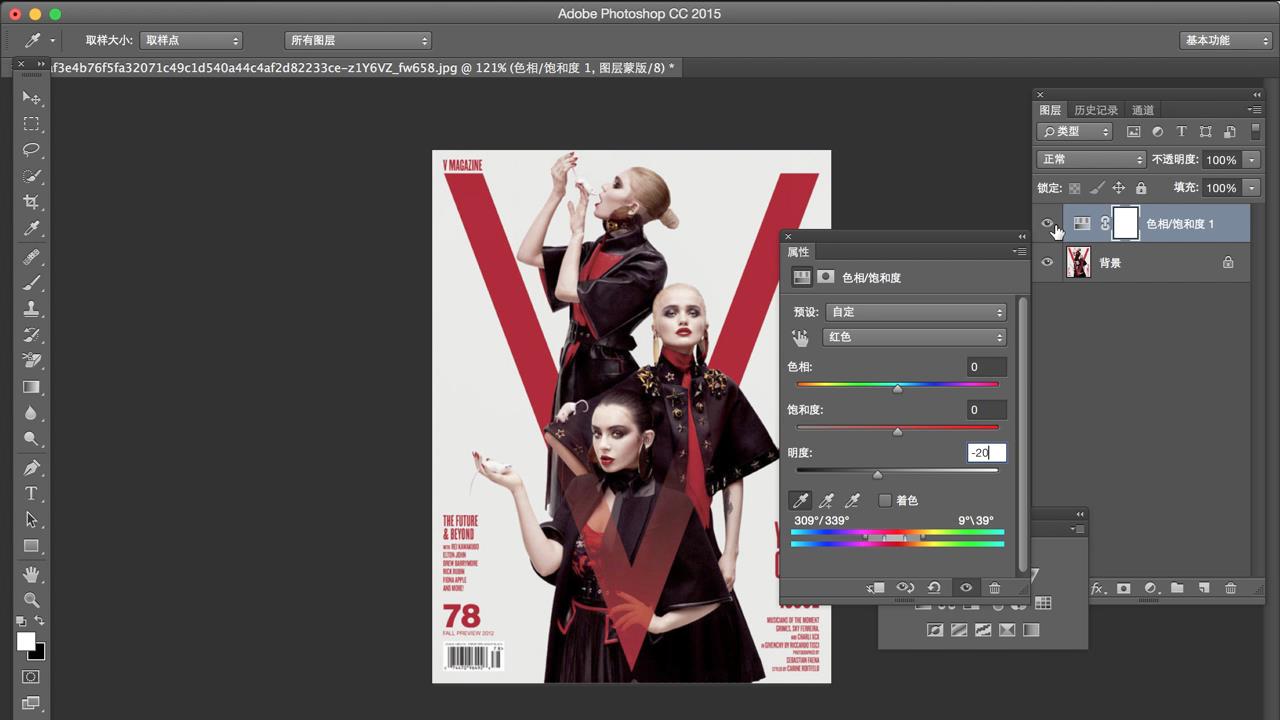Click the 属性 panel tab
1280x720 pixels.
pos(798,252)
